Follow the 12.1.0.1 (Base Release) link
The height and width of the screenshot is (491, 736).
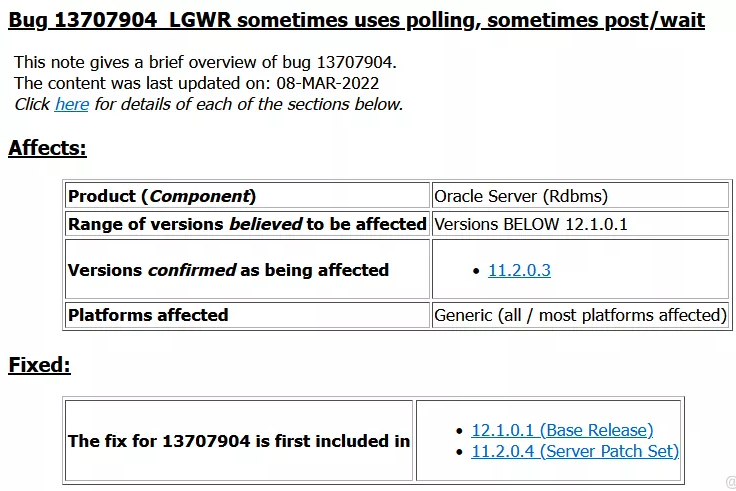pyautogui.click(x=562, y=430)
